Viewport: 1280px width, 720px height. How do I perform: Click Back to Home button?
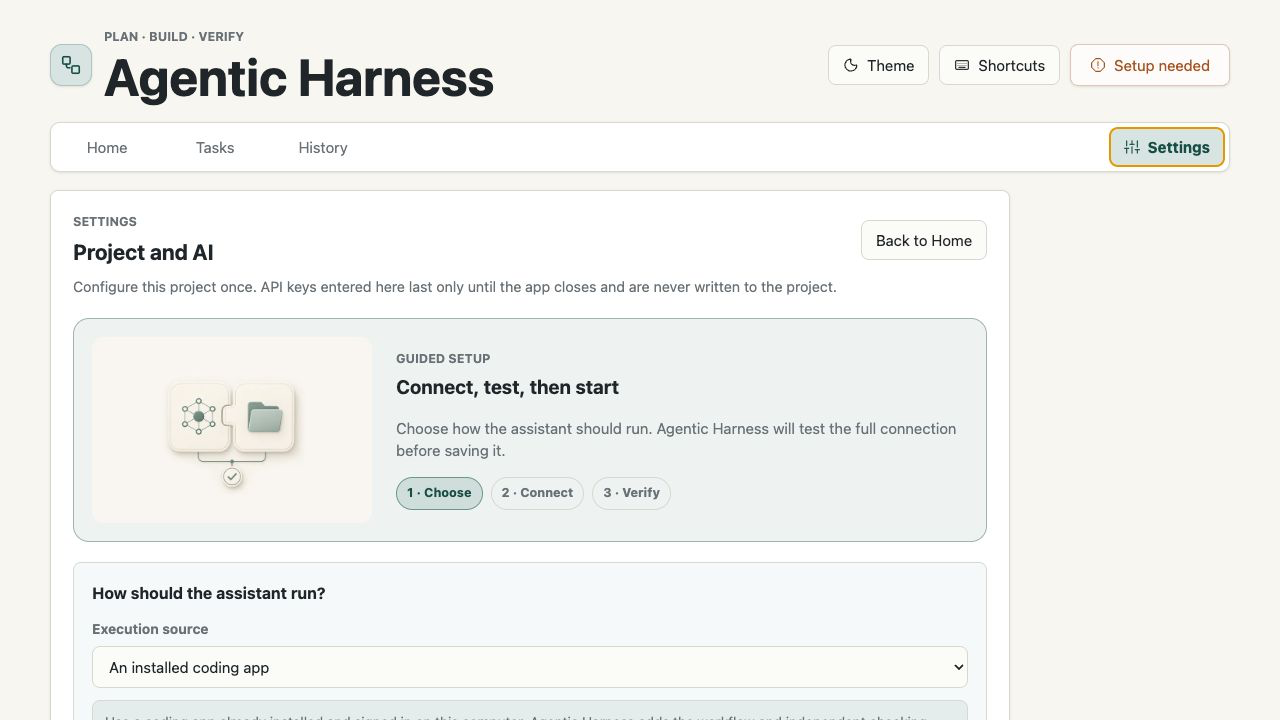pos(924,240)
